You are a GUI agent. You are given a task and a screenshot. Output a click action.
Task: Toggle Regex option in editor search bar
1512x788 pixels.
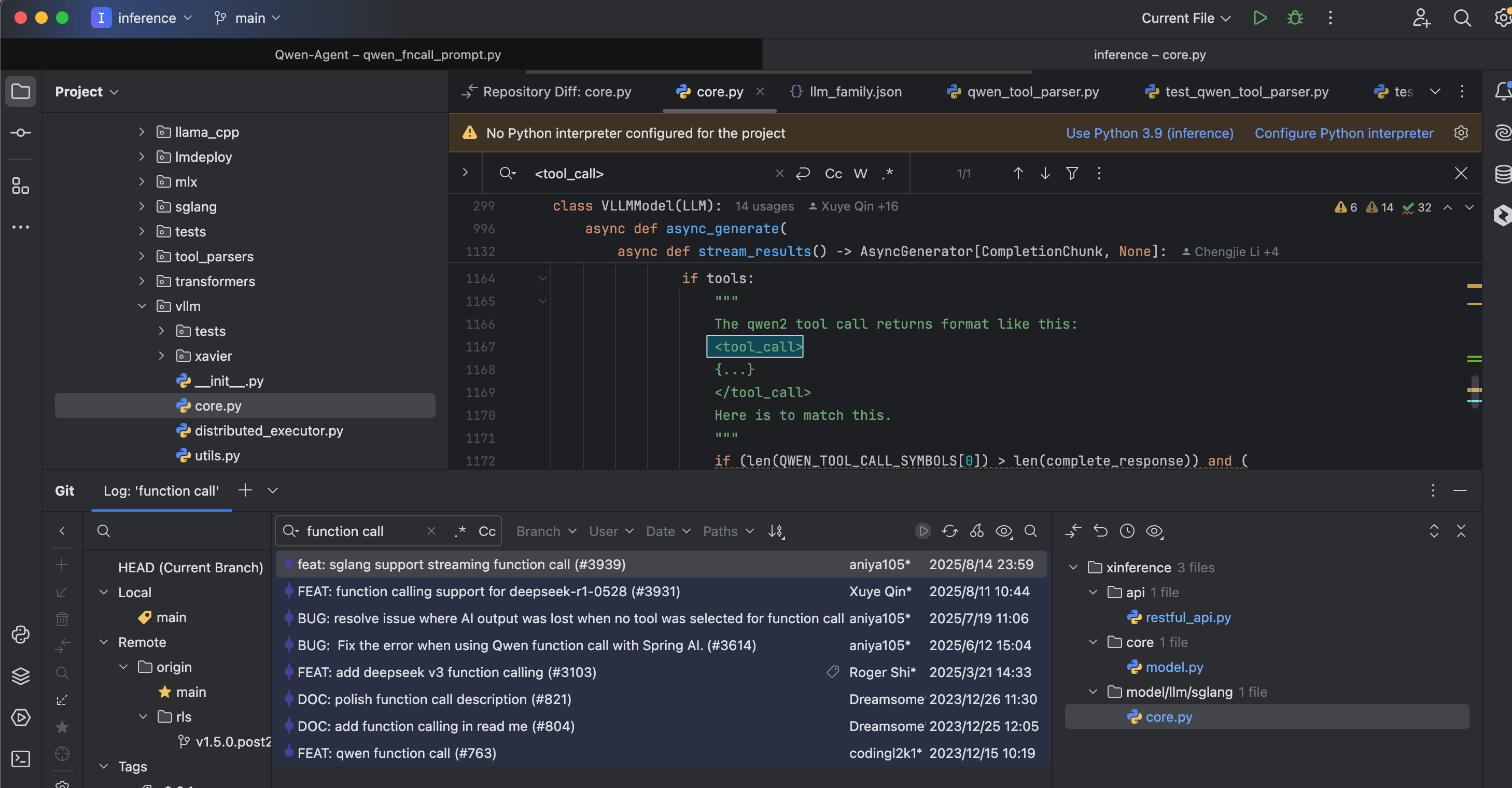888,174
